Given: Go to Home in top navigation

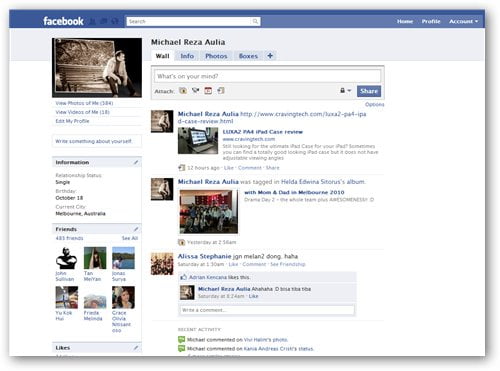Looking at the screenshot, I should click(x=405, y=21).
